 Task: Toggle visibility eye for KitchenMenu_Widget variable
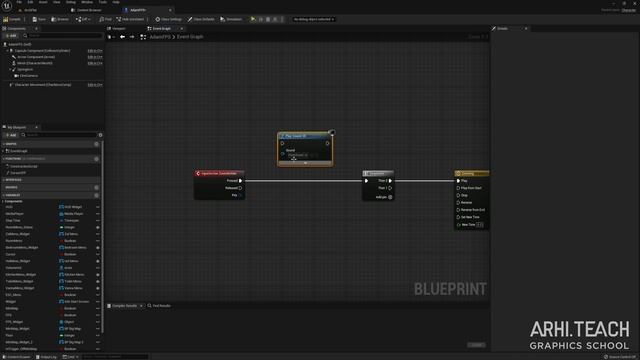98,275
